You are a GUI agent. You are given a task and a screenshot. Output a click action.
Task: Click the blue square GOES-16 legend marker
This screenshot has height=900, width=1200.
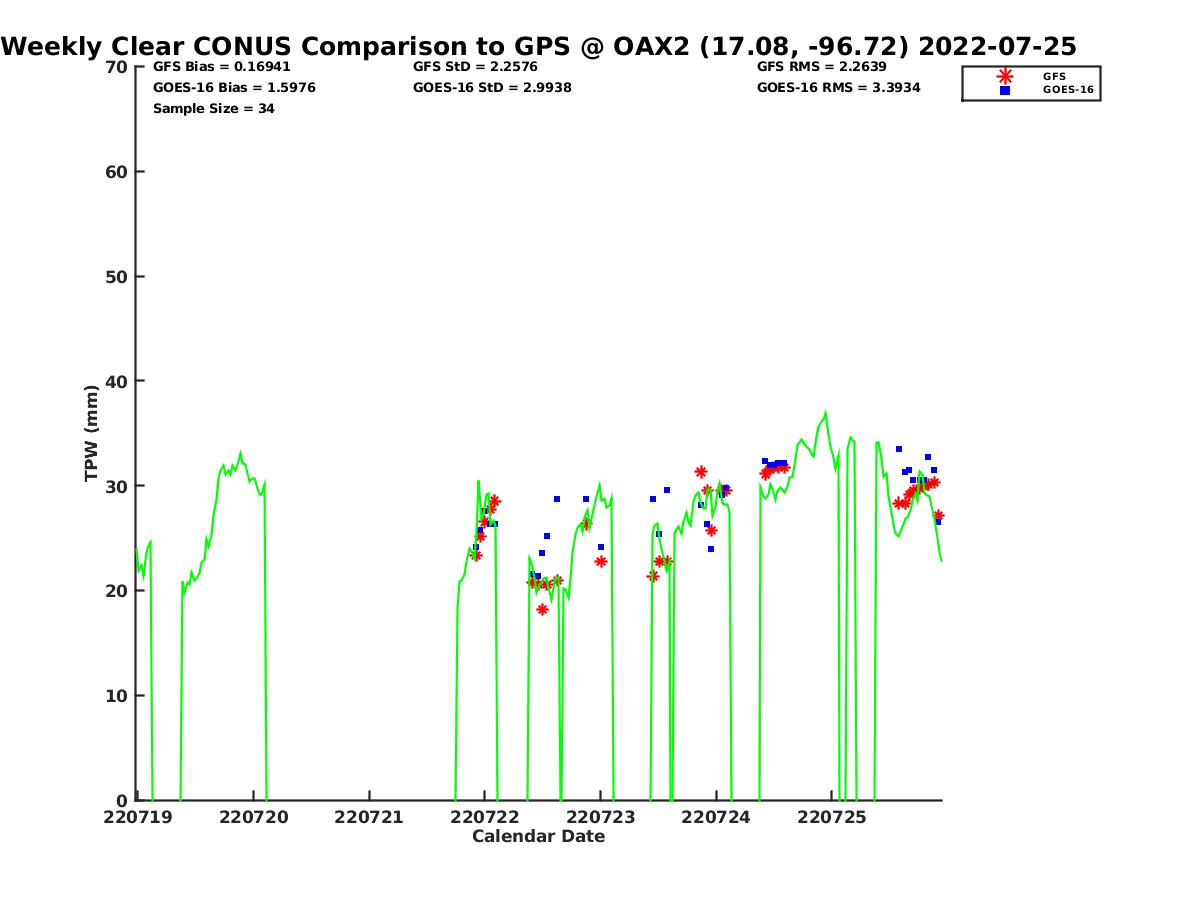(1005, 90)
